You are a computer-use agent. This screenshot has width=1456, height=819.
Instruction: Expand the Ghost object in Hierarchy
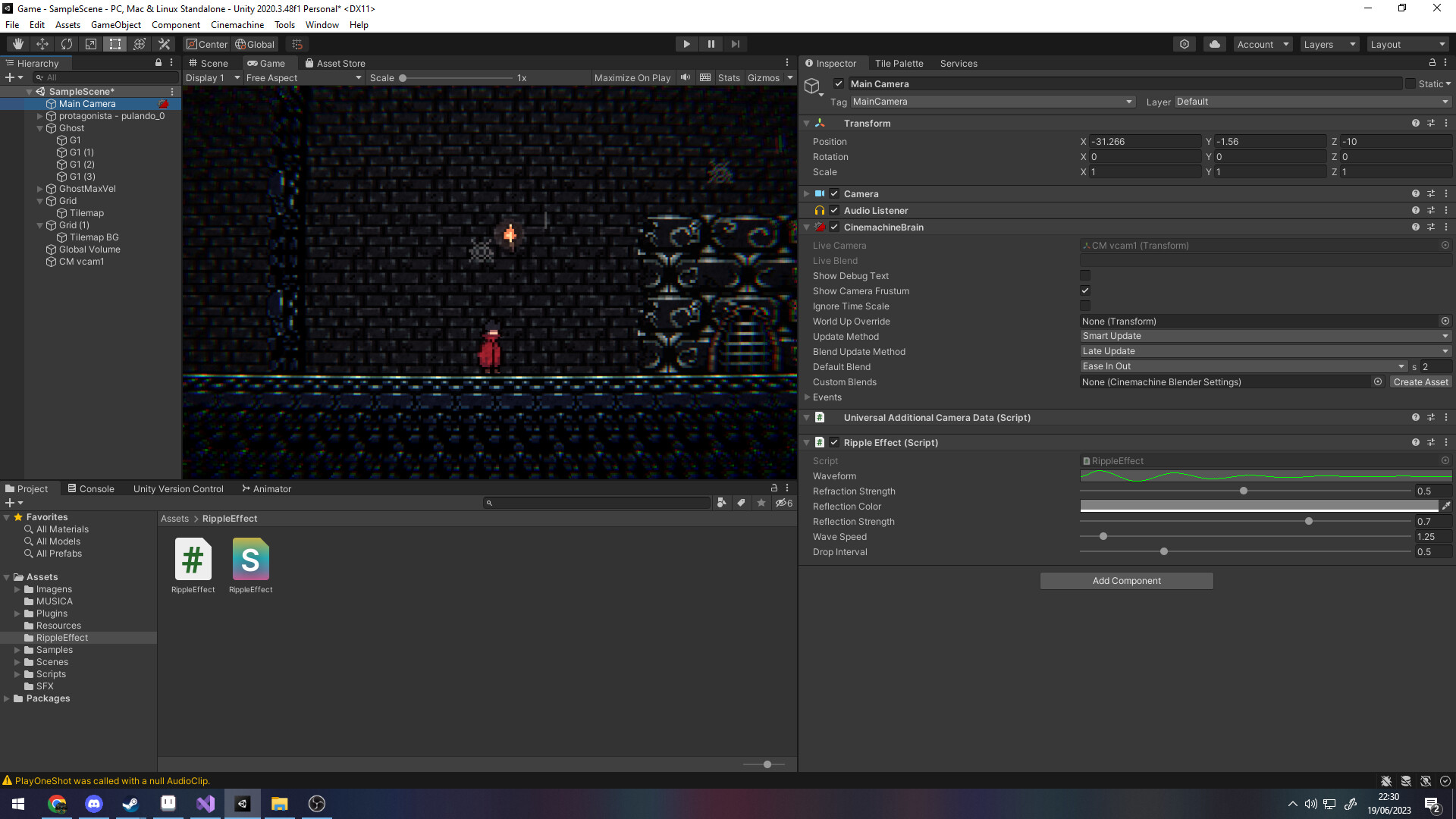coord(39,127)
